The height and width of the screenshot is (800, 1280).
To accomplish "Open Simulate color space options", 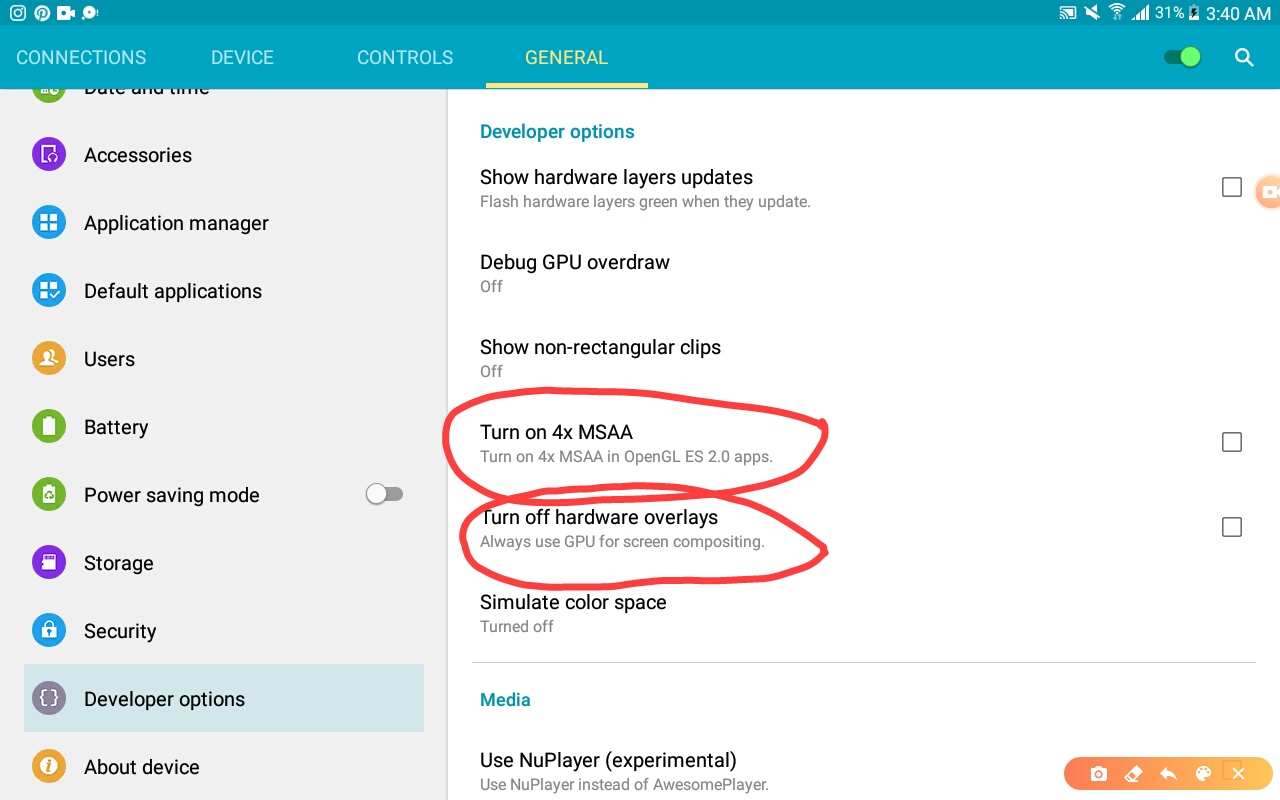I will [x=864, y=613].
